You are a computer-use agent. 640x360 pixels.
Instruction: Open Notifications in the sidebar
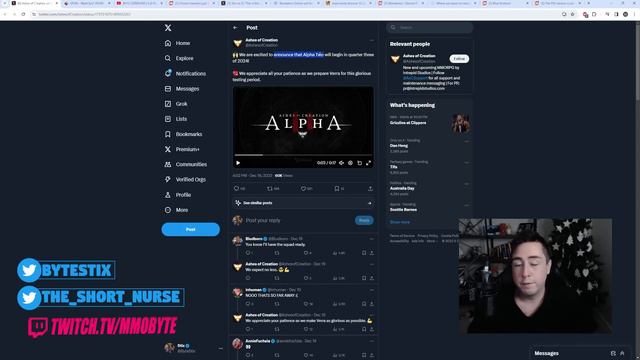pyautogui.click(x=185, y=73)
